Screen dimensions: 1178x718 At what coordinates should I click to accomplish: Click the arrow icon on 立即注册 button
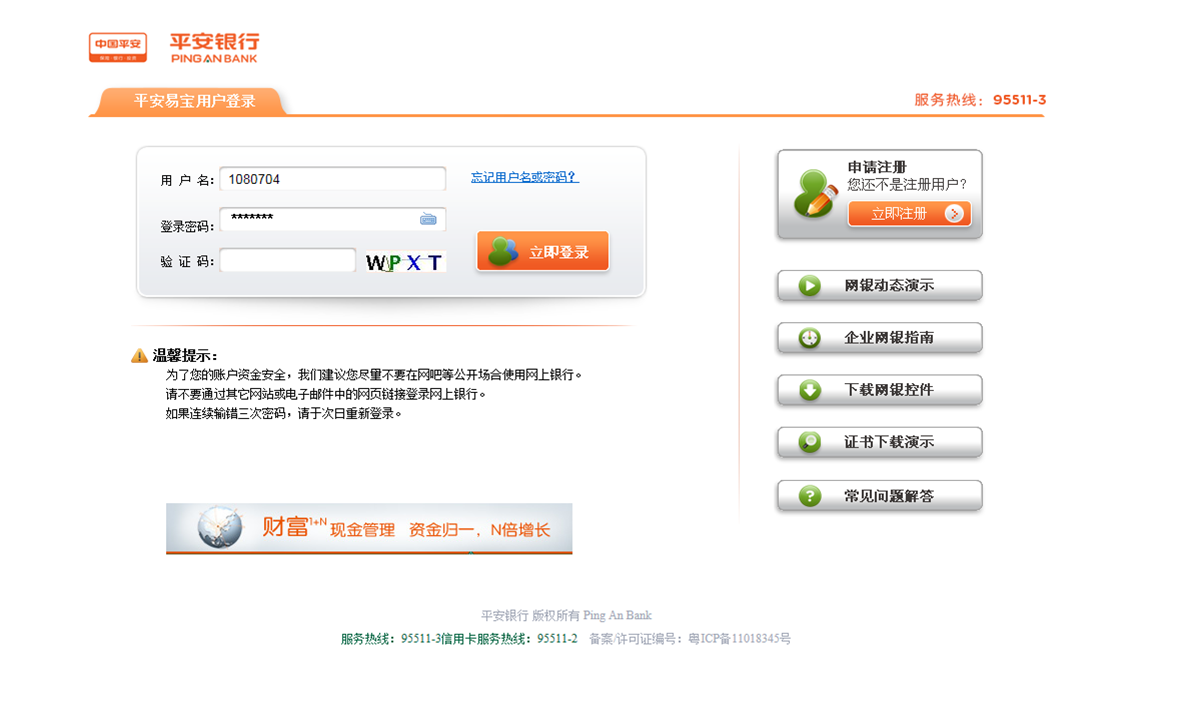954,214
